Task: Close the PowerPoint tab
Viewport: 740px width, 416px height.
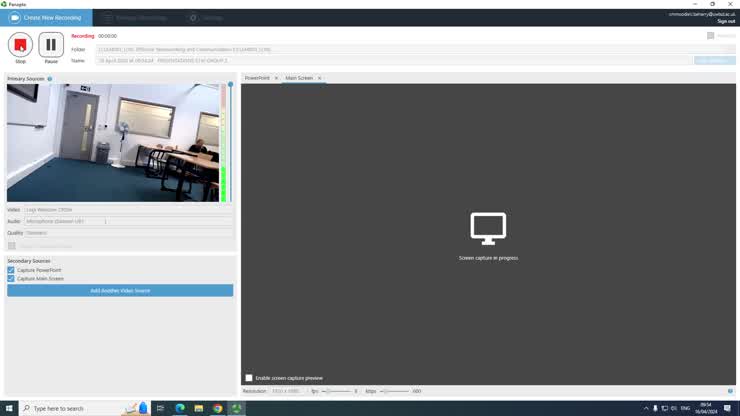Action: coord(277,78)
